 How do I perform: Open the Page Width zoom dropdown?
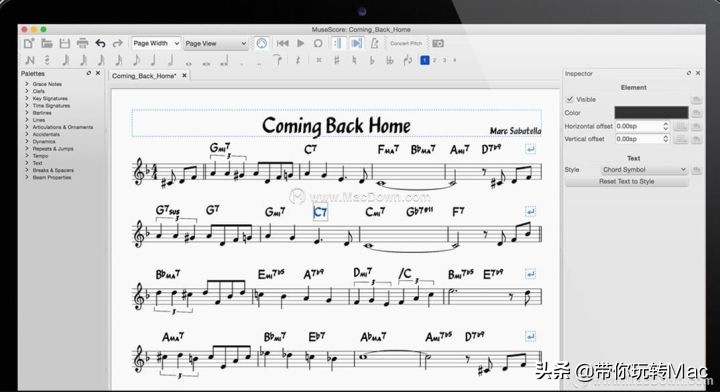[x=156, y=43]
